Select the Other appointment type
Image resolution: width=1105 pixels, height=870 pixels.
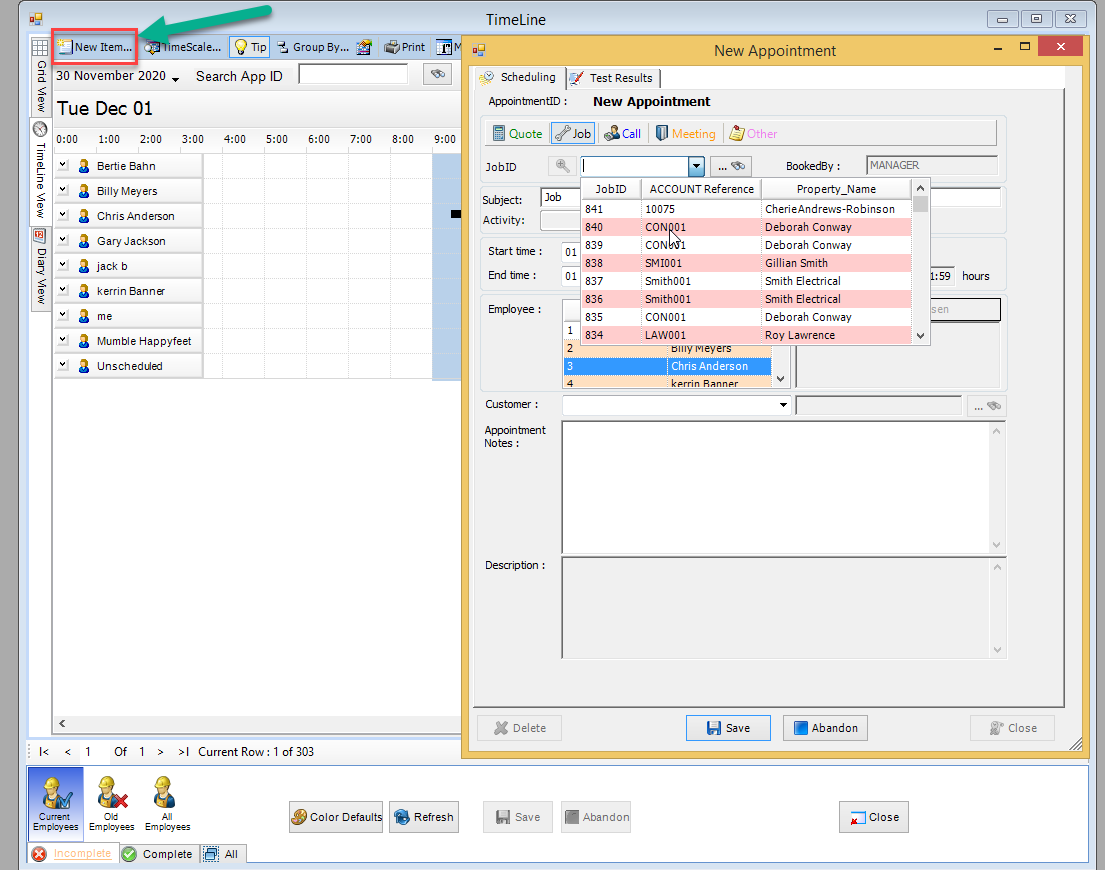pyautogui.click(x=753, y=133)
